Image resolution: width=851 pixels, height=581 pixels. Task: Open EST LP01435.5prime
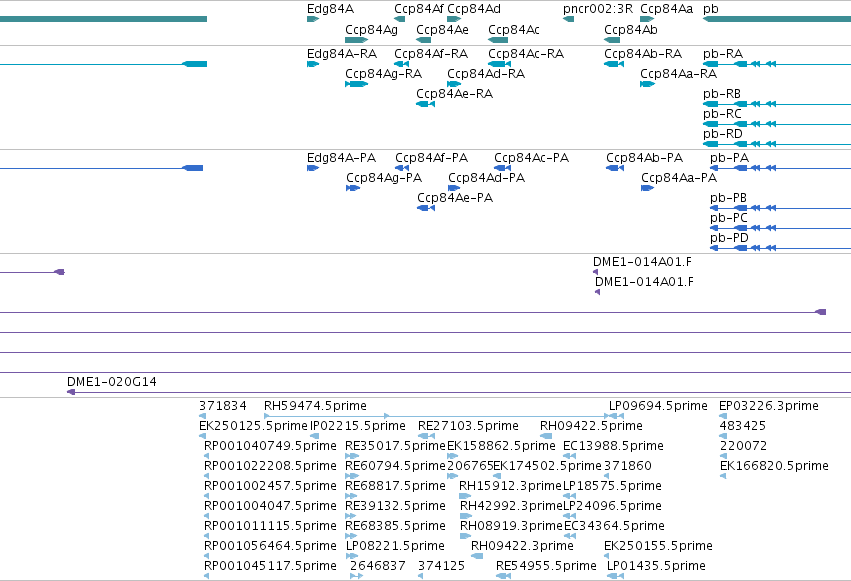pyautogui.click(x=656, y=566)
